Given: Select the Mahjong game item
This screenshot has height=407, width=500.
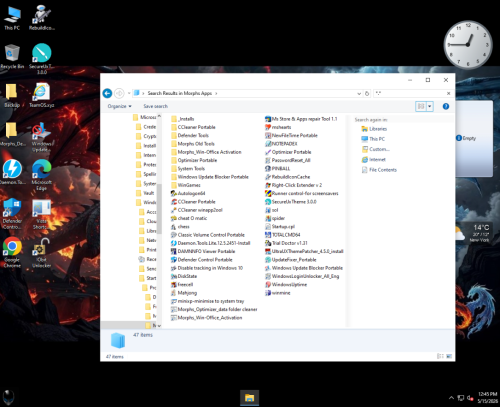Looking at the screenshot, I should (x=184, y=293).
